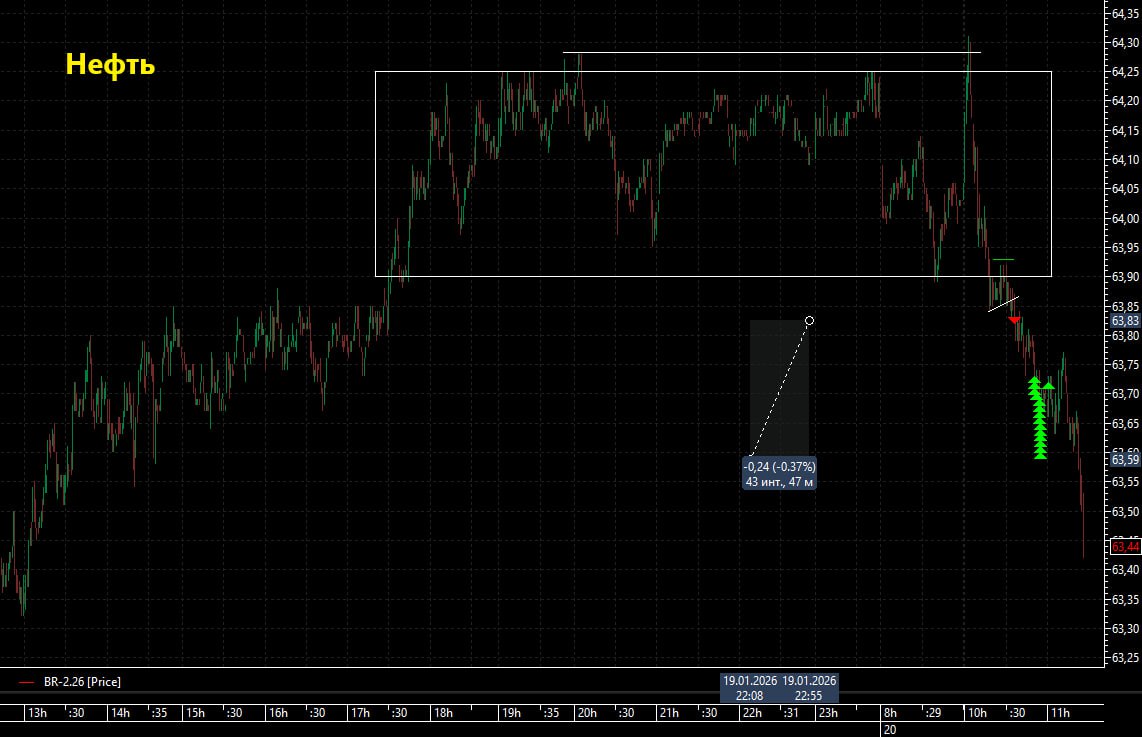Select the lone green up-arrow right of the stack

(x=1048, y=385)
